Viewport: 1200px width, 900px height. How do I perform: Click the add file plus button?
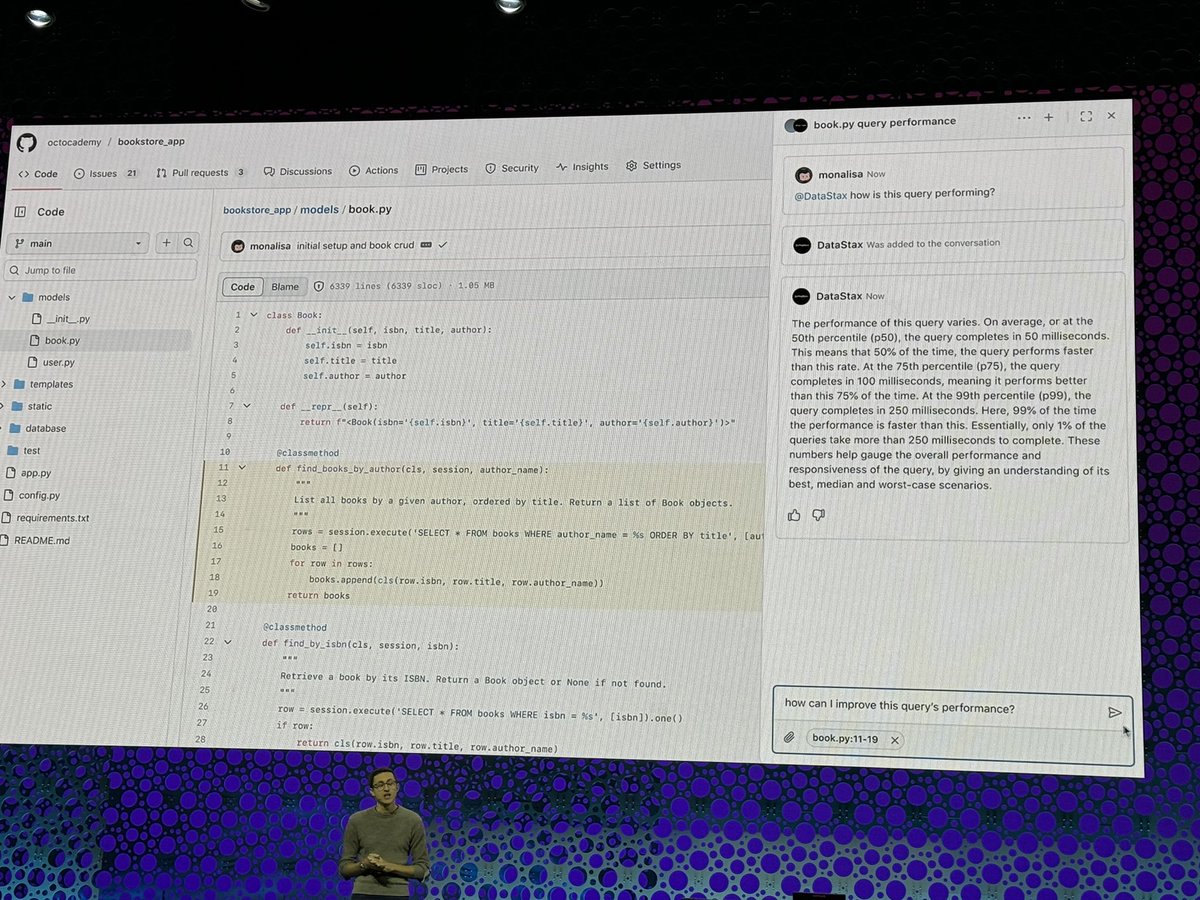tap(166, 242)
